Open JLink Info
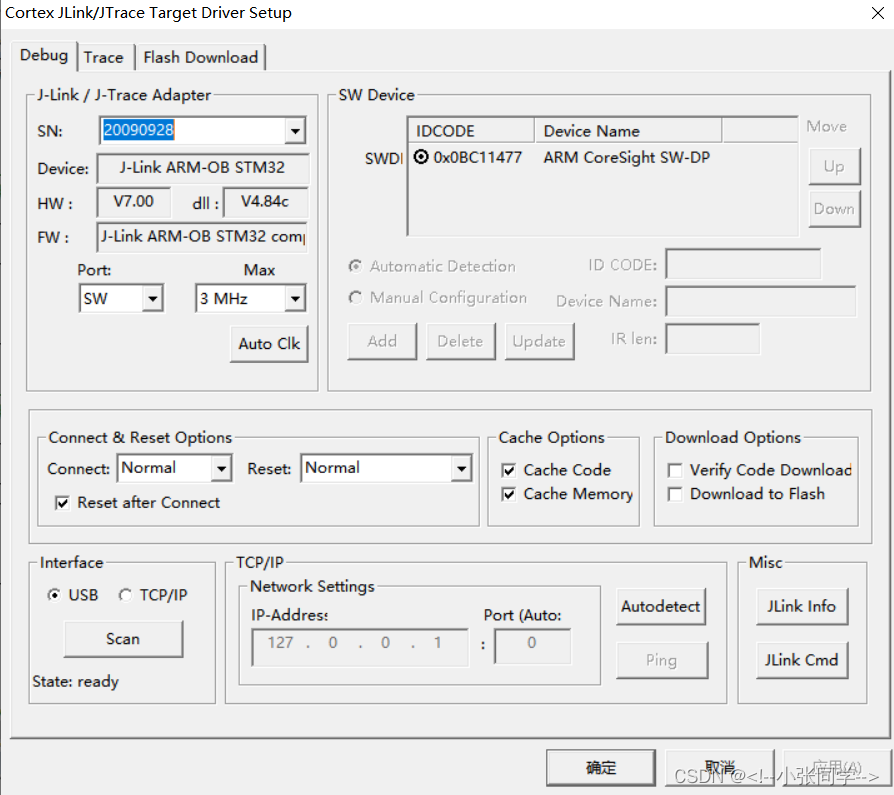 (x=802, y=607)
